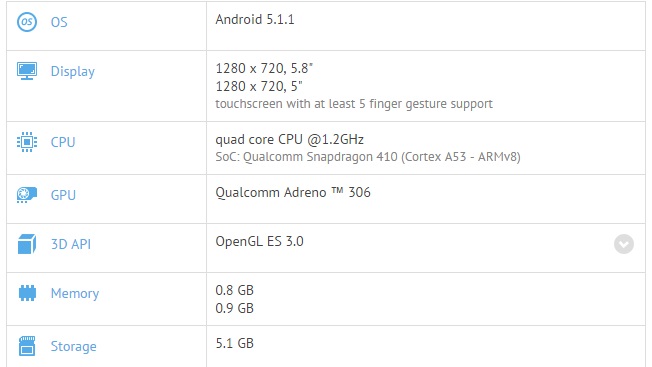This screenshot has height=367, width=652.
Task: Open the OS label link
Action: 59,22
